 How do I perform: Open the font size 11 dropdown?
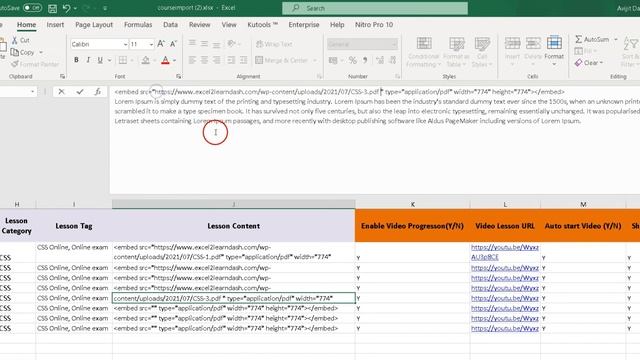coord(151,44)
